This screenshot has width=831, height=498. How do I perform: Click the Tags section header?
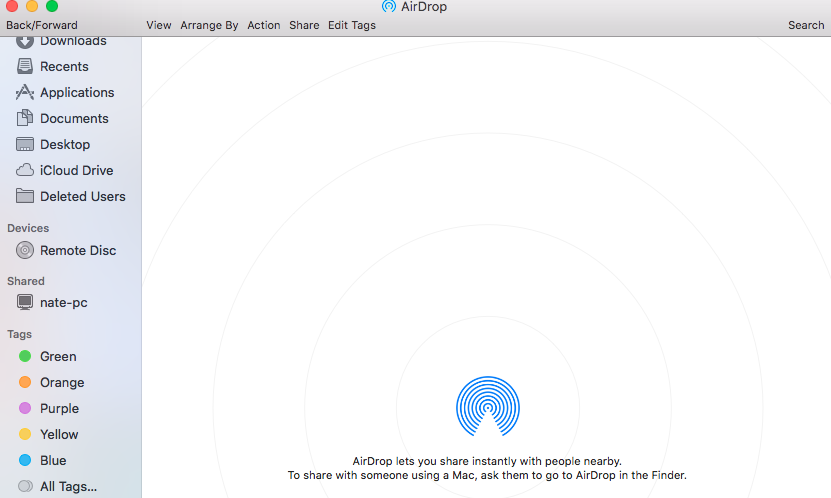[20, 334]
